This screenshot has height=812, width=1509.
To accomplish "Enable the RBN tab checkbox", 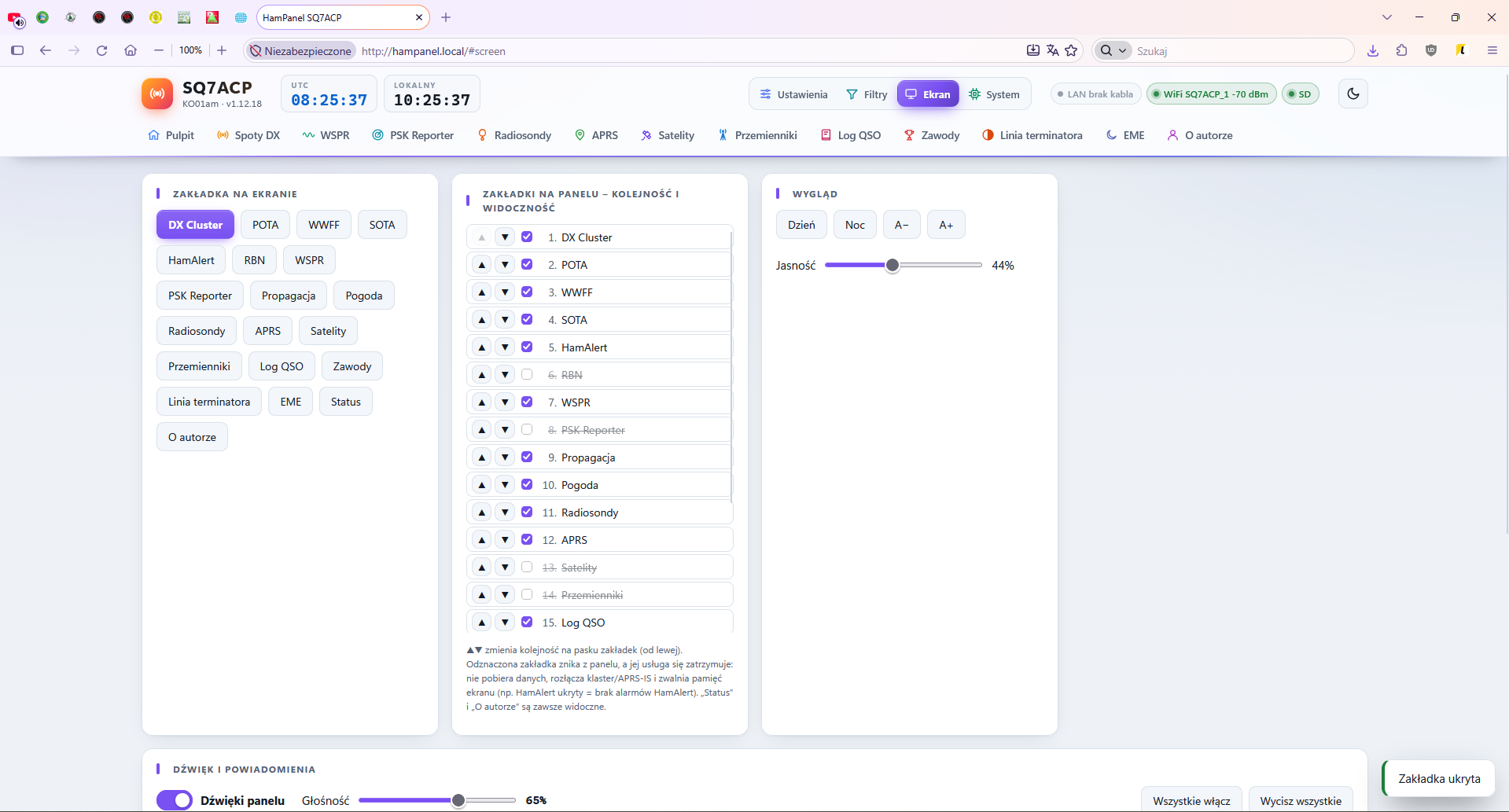I will coord(527,374).
